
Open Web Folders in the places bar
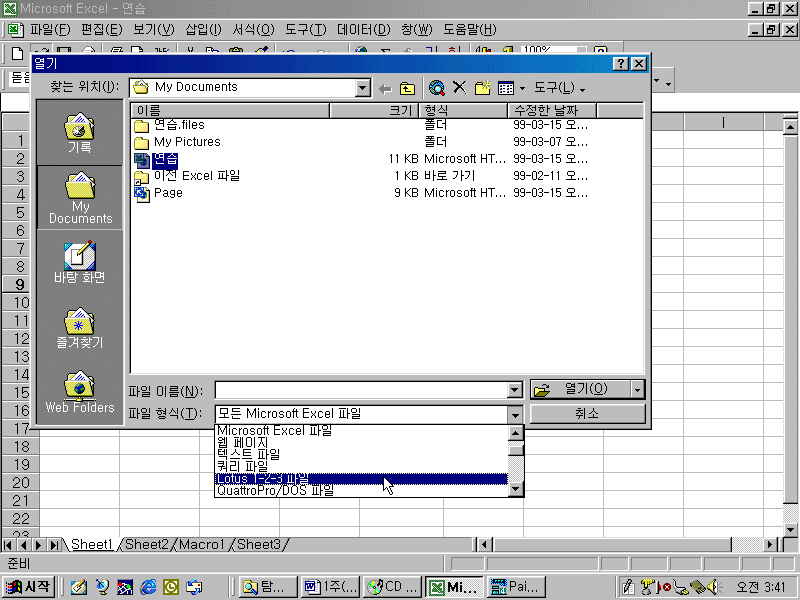[x=80, y=391]
